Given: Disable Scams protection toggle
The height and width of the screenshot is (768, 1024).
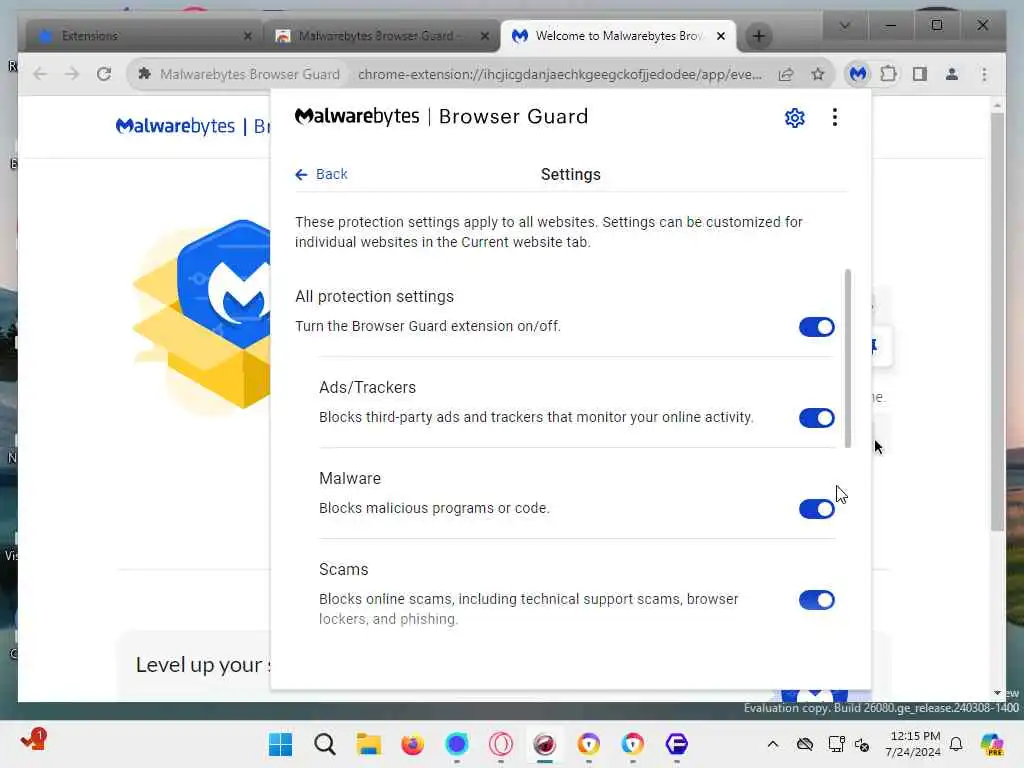Looking at the screenshot, I should [x=816, y=600].
